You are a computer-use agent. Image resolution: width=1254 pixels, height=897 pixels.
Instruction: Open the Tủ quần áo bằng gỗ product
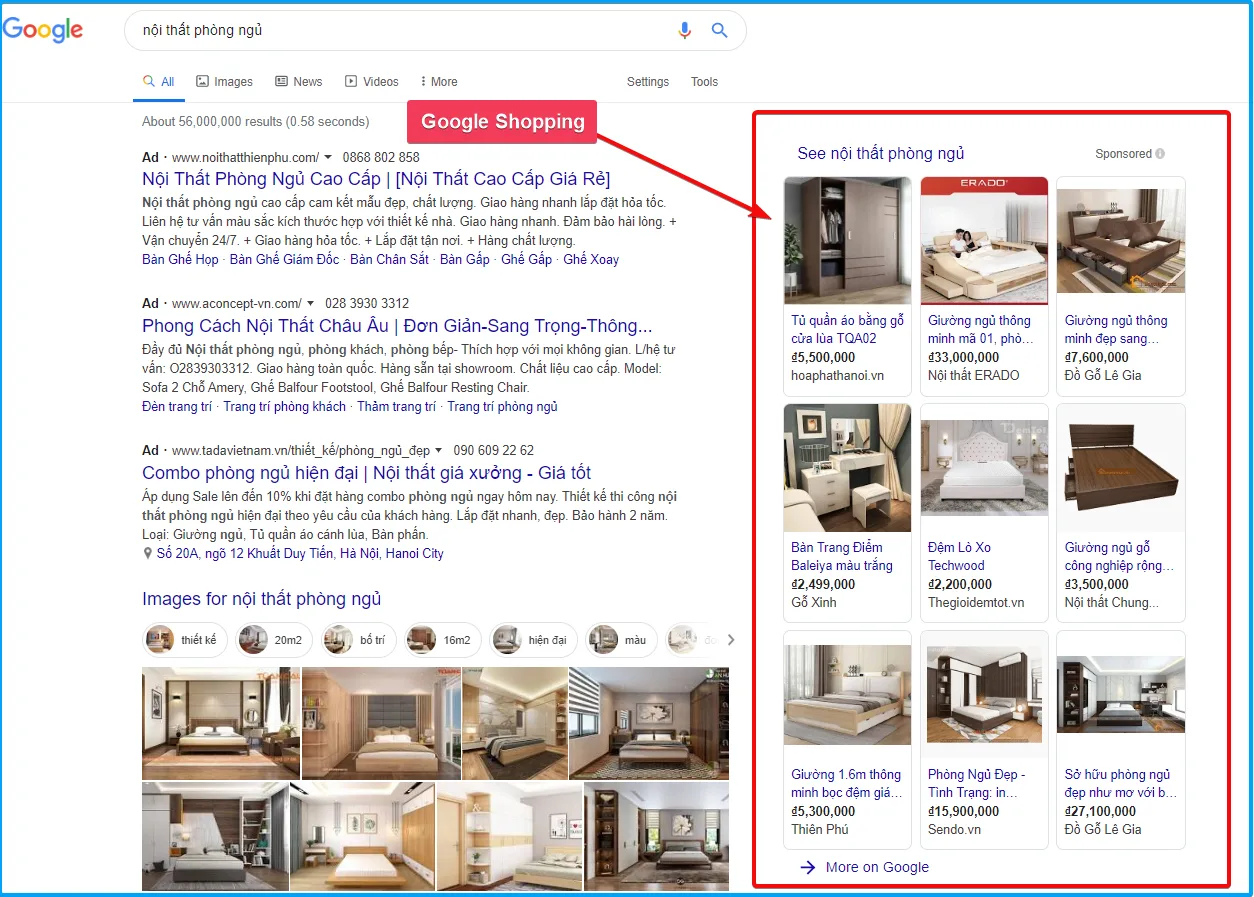click(x=848, y=286)
